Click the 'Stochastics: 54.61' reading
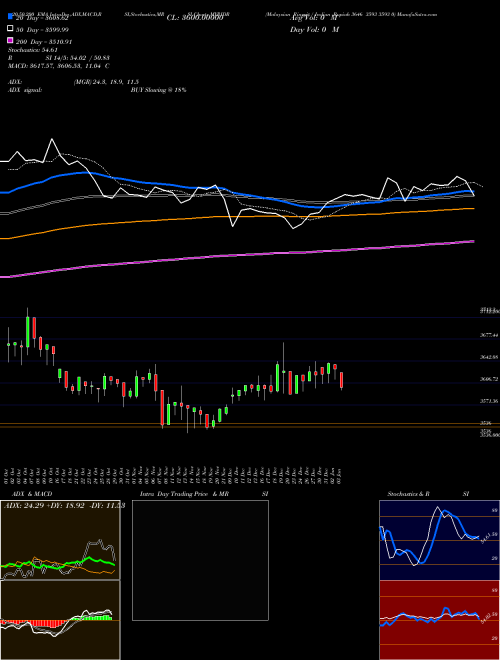This screenshot has height=660, width=500. coord(33,50)
